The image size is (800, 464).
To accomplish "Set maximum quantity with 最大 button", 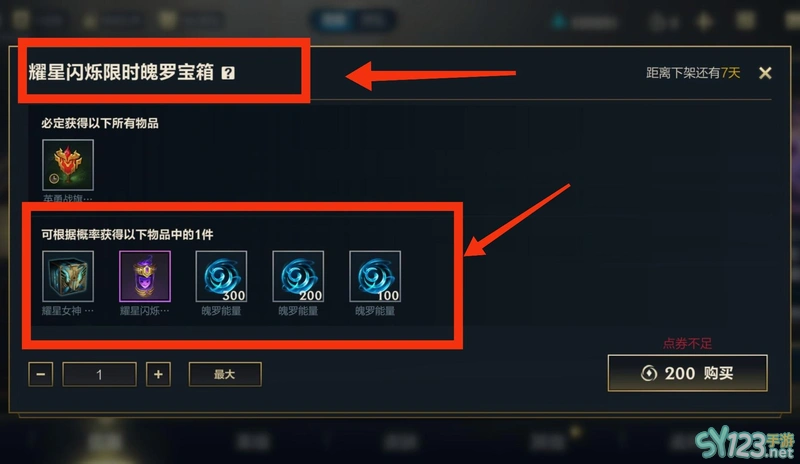I will (225, 374).
